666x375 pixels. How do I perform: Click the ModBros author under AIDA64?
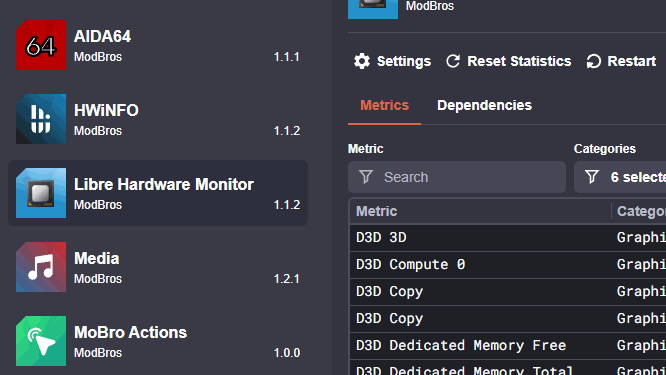click(x=98, y=57)
